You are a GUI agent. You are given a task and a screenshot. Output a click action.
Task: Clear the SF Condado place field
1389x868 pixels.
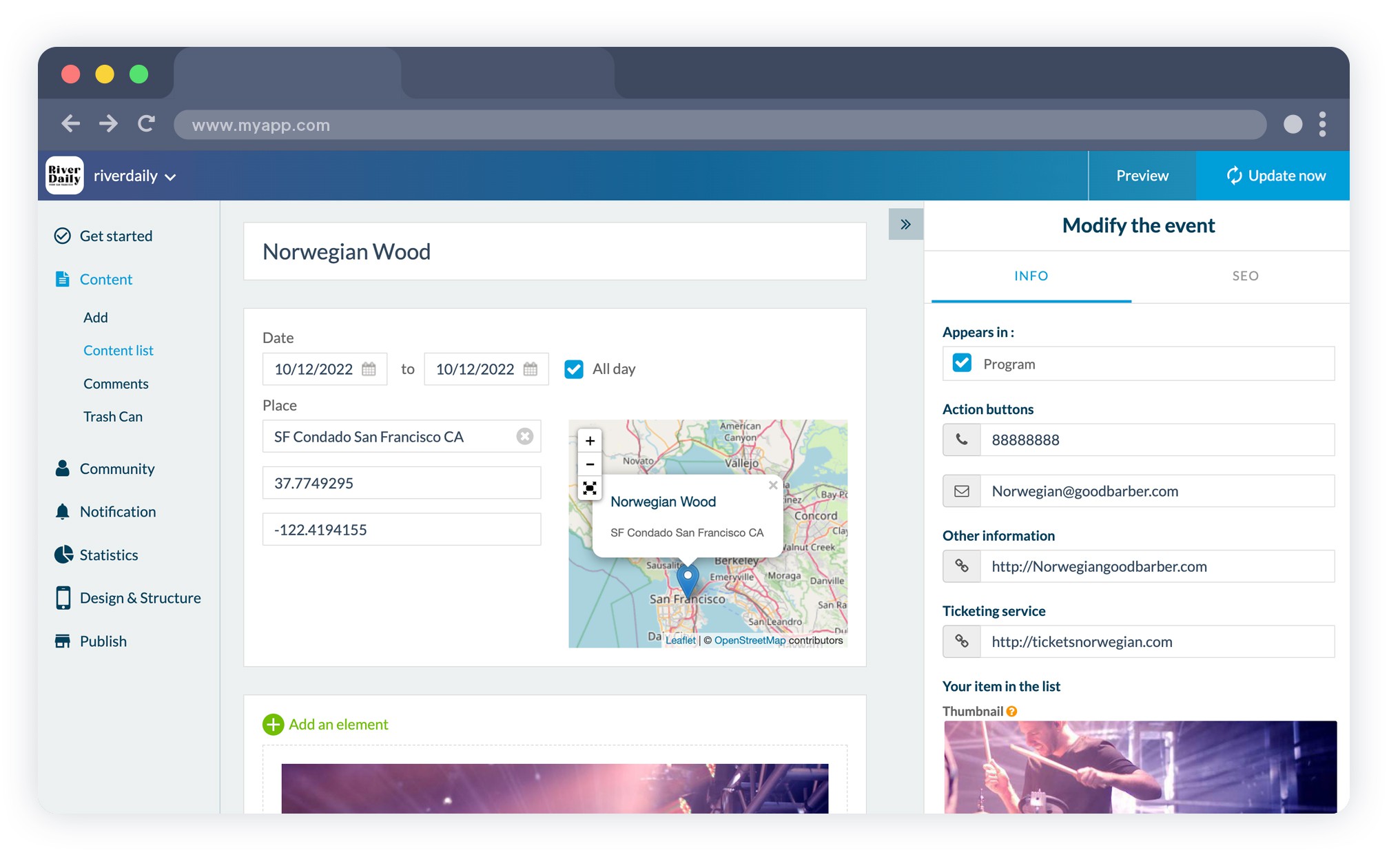[x=525, y=436]
